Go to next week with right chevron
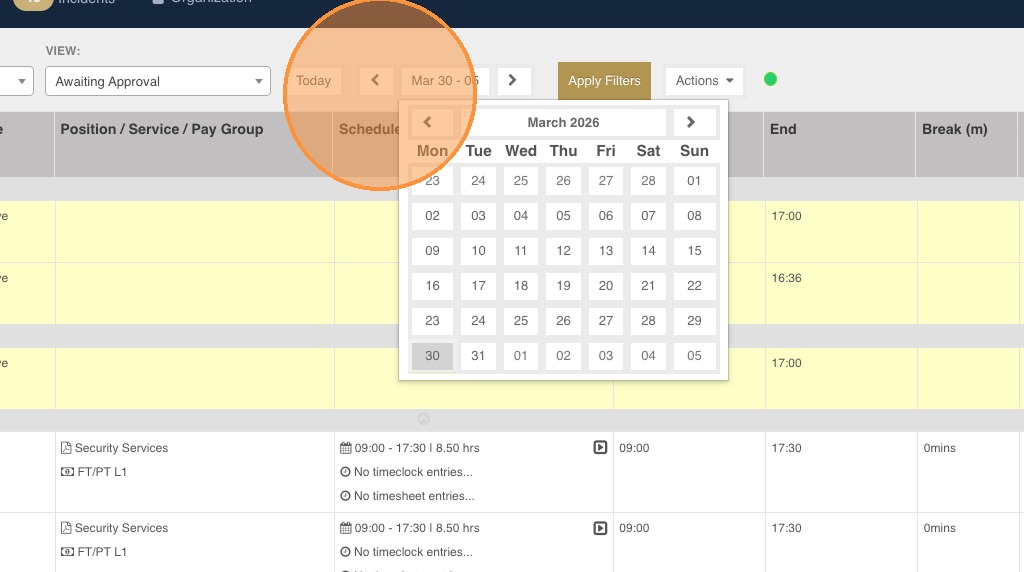1024x572 pixels. click(x=513, y=80)
